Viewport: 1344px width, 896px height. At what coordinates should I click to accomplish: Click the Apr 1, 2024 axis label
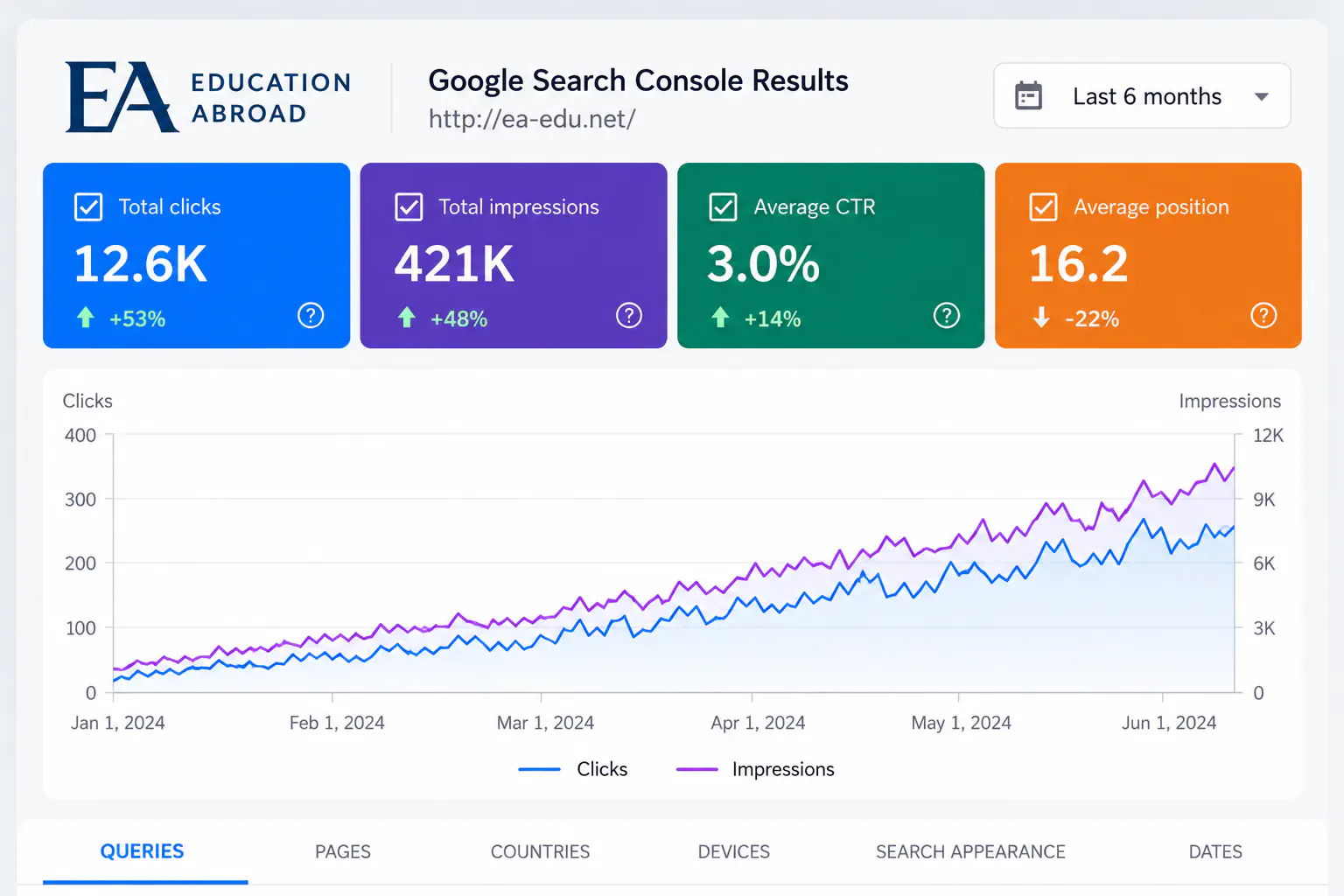point(758,723)
